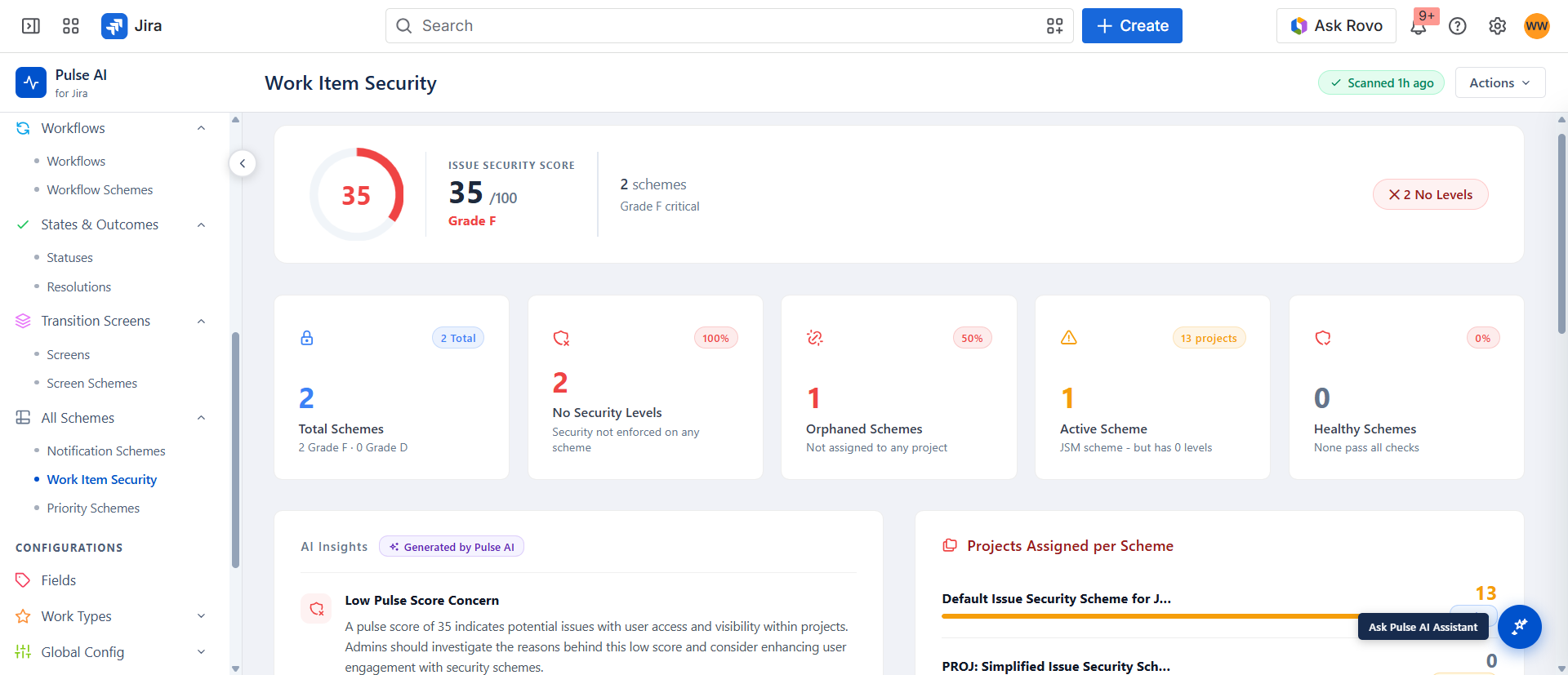Toggle the Jira sidebar panel icon
Image resolution: width=1568 pixels, height=675 pixels.
(31, 26)
